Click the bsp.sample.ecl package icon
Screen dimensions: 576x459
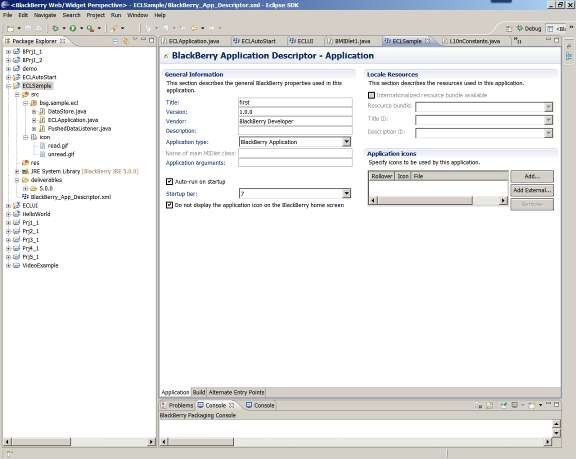pos(34,103)
